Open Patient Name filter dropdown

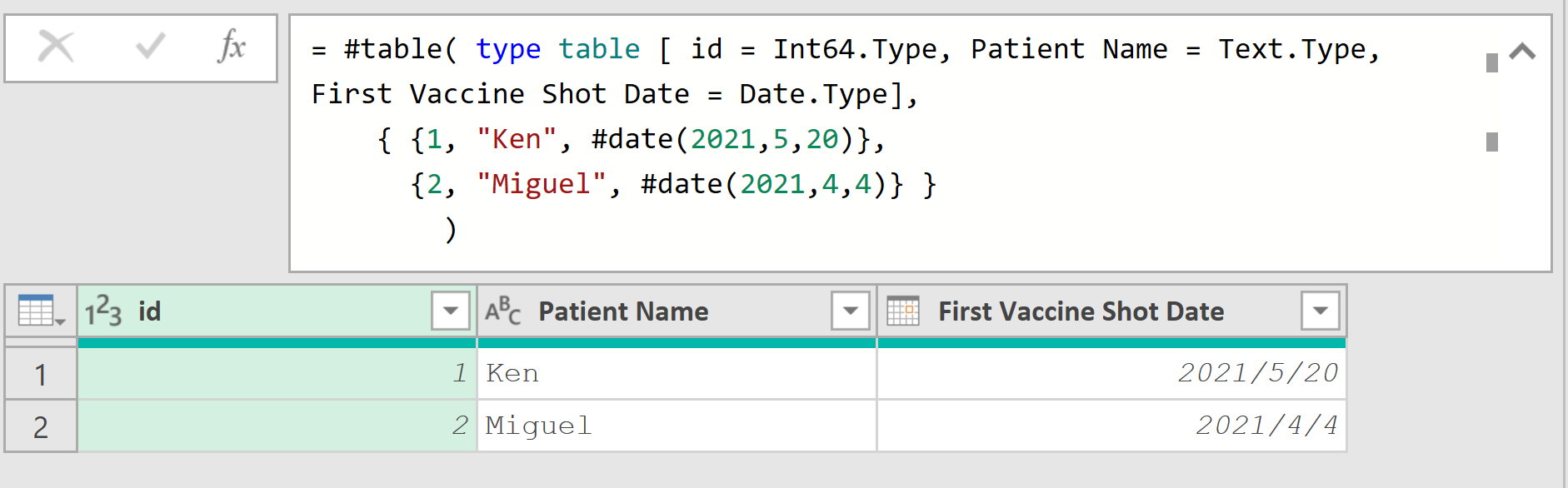[851, 311]
